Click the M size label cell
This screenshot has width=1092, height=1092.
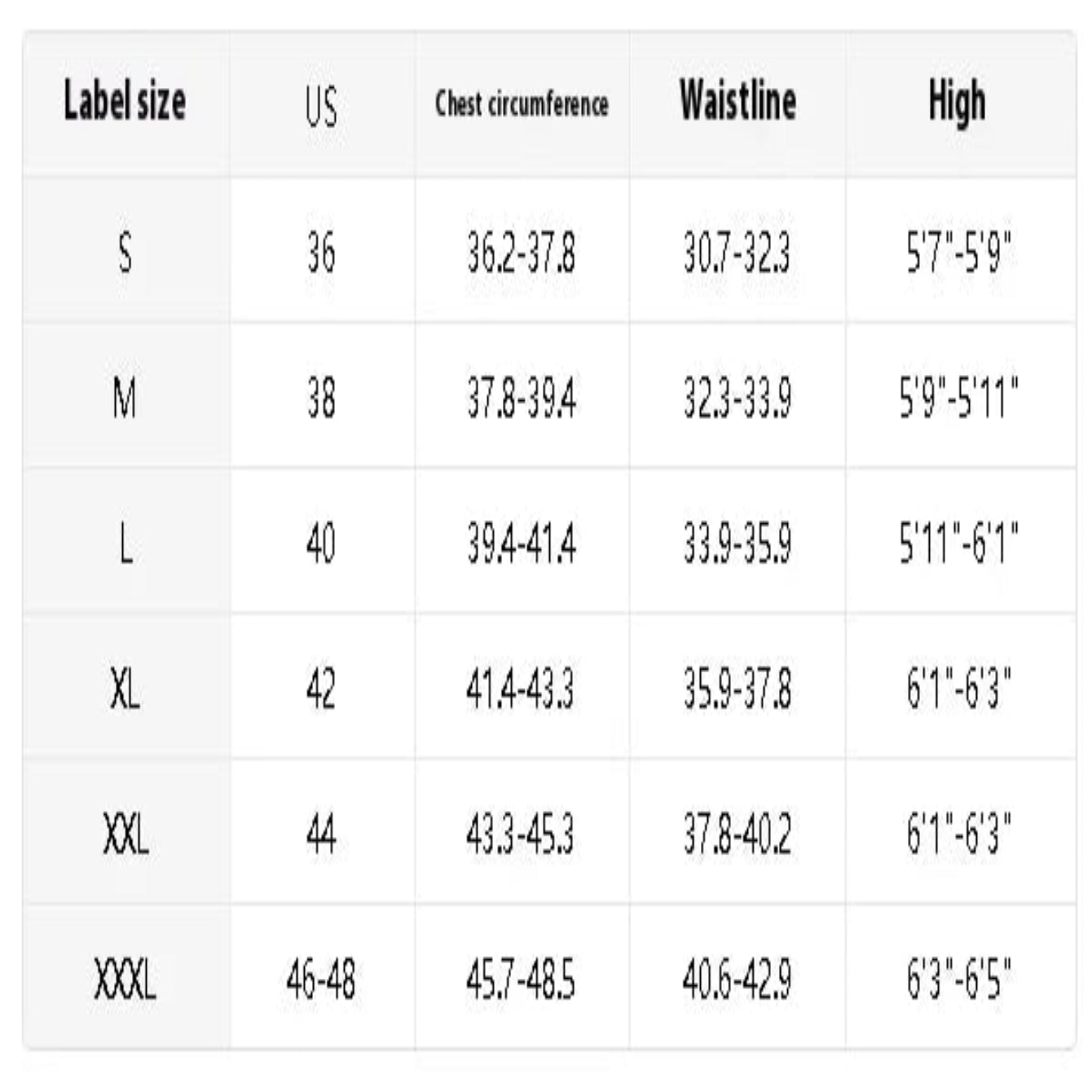pos(125,398)
